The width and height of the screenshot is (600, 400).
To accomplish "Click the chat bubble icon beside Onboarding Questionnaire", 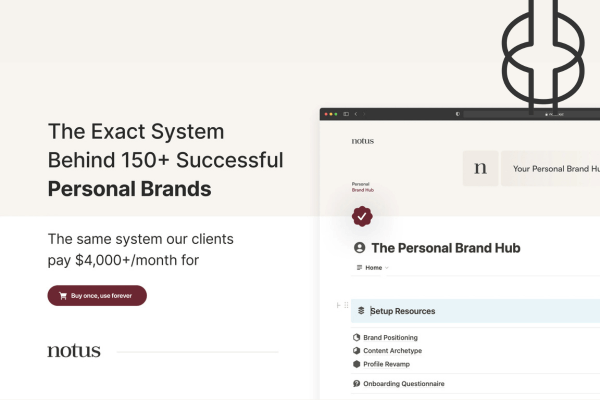I will click(357, 384).
